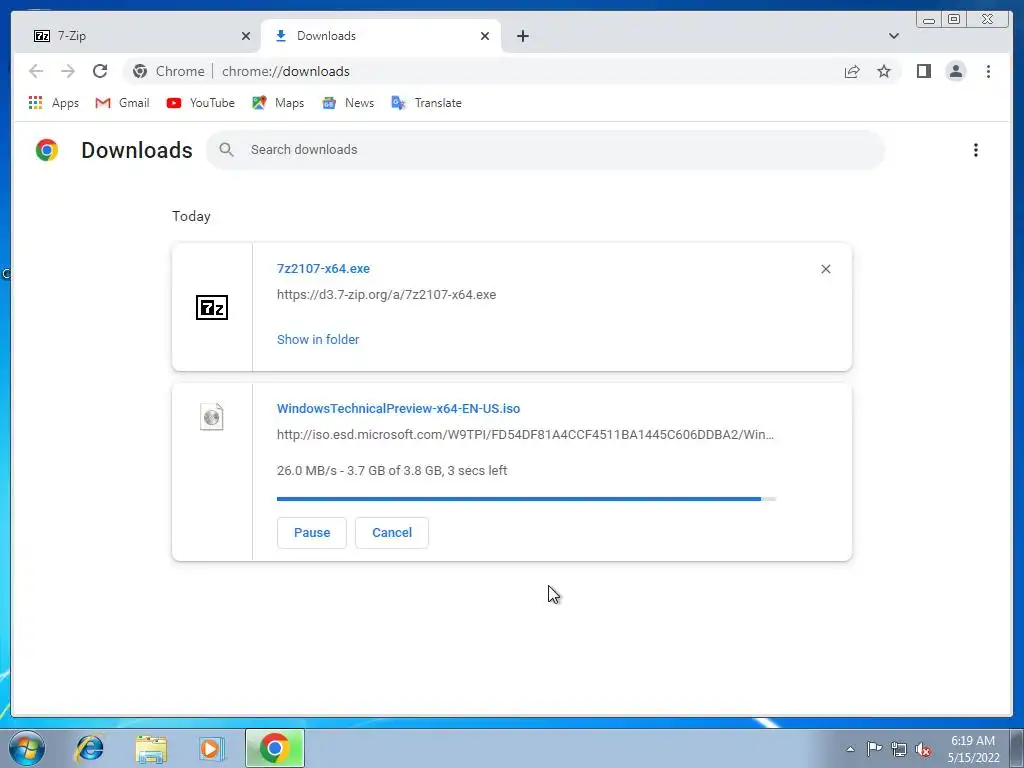Open the taskbar clock and date
1024x768 pixels.
coord(973,749)
